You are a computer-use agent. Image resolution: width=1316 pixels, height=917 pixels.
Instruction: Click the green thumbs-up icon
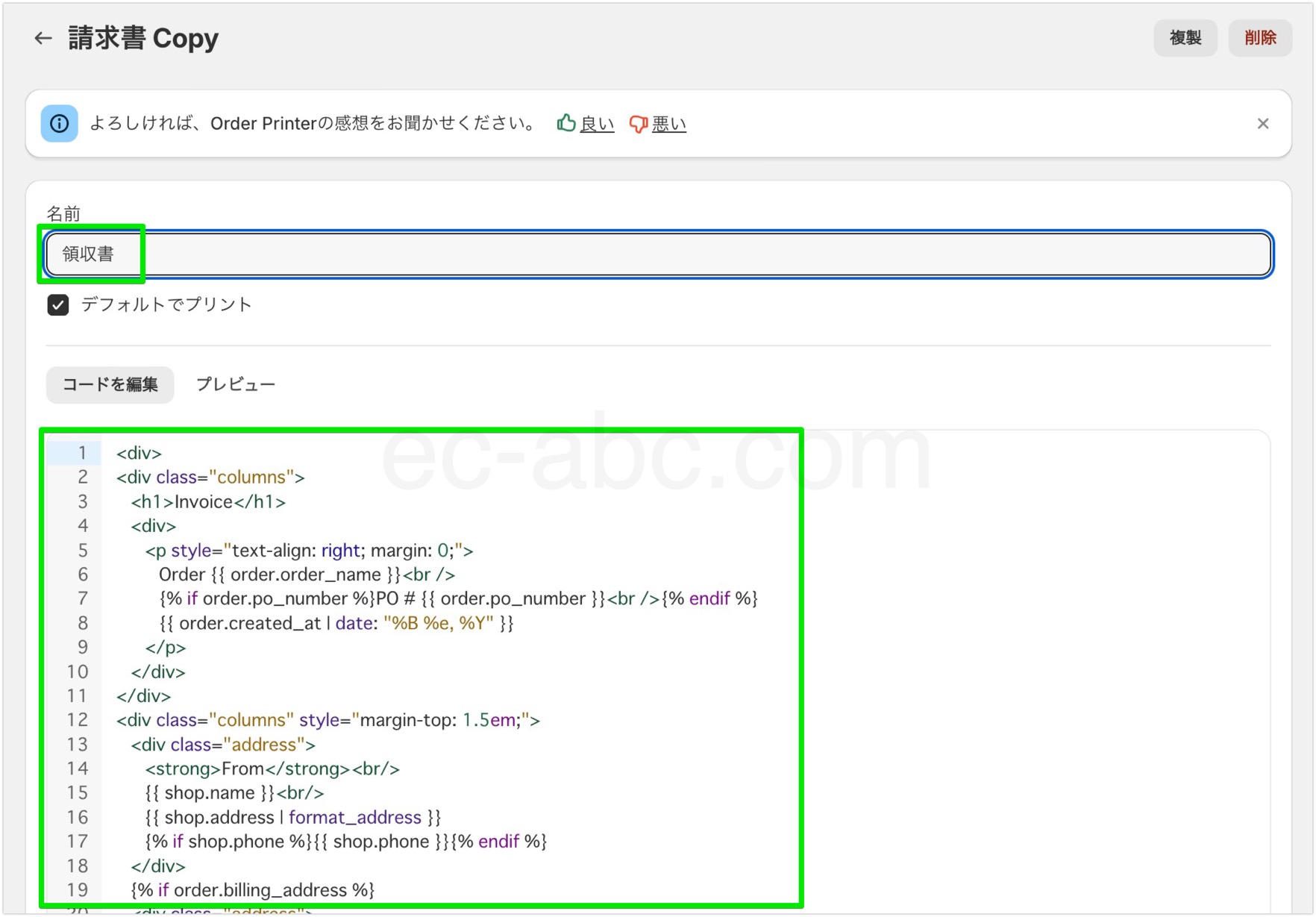566,123
